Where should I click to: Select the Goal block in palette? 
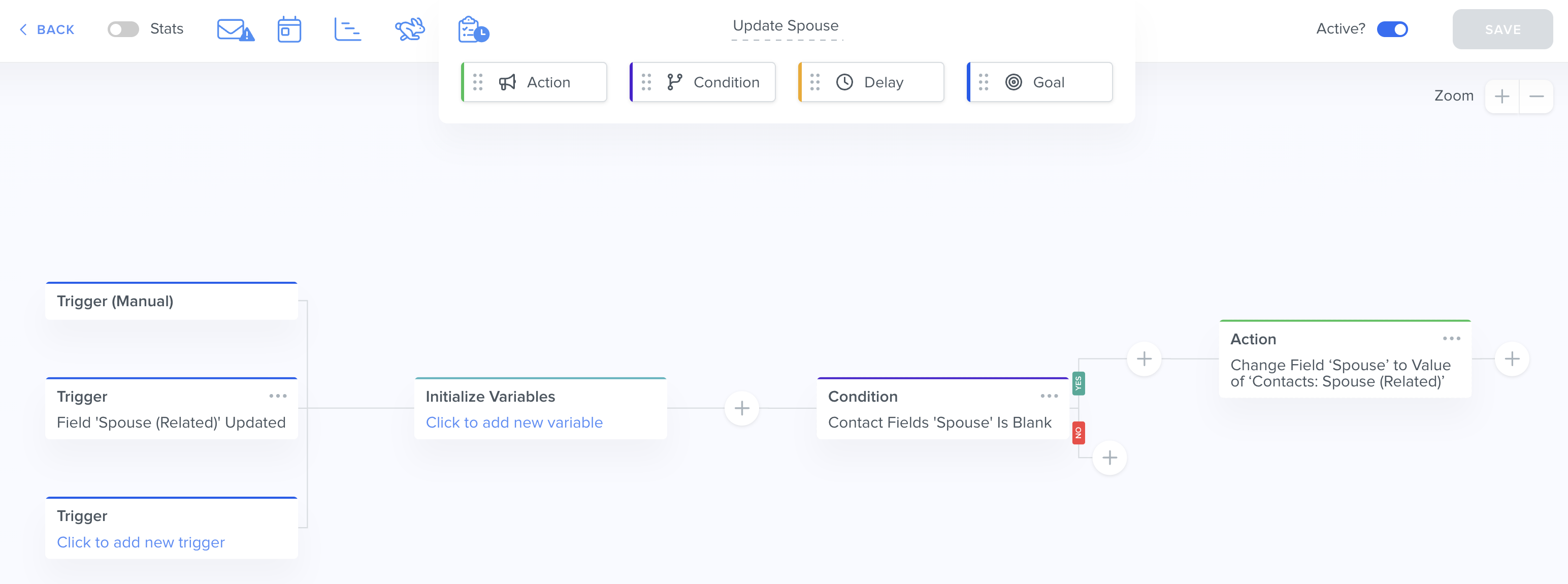pyautogui.click(x=1039, y=82)
